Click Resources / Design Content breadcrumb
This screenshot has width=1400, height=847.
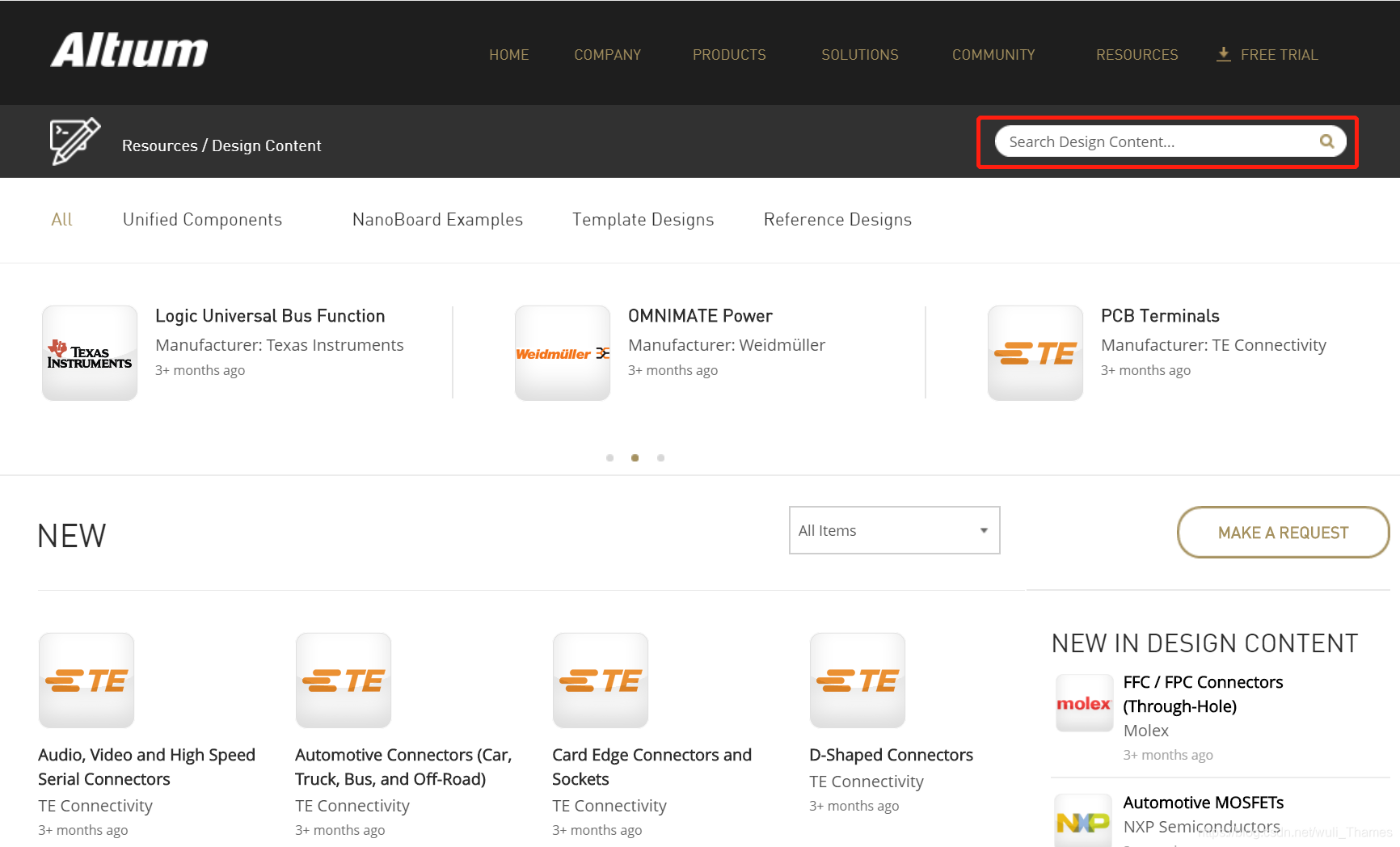(x=221, y=145)
